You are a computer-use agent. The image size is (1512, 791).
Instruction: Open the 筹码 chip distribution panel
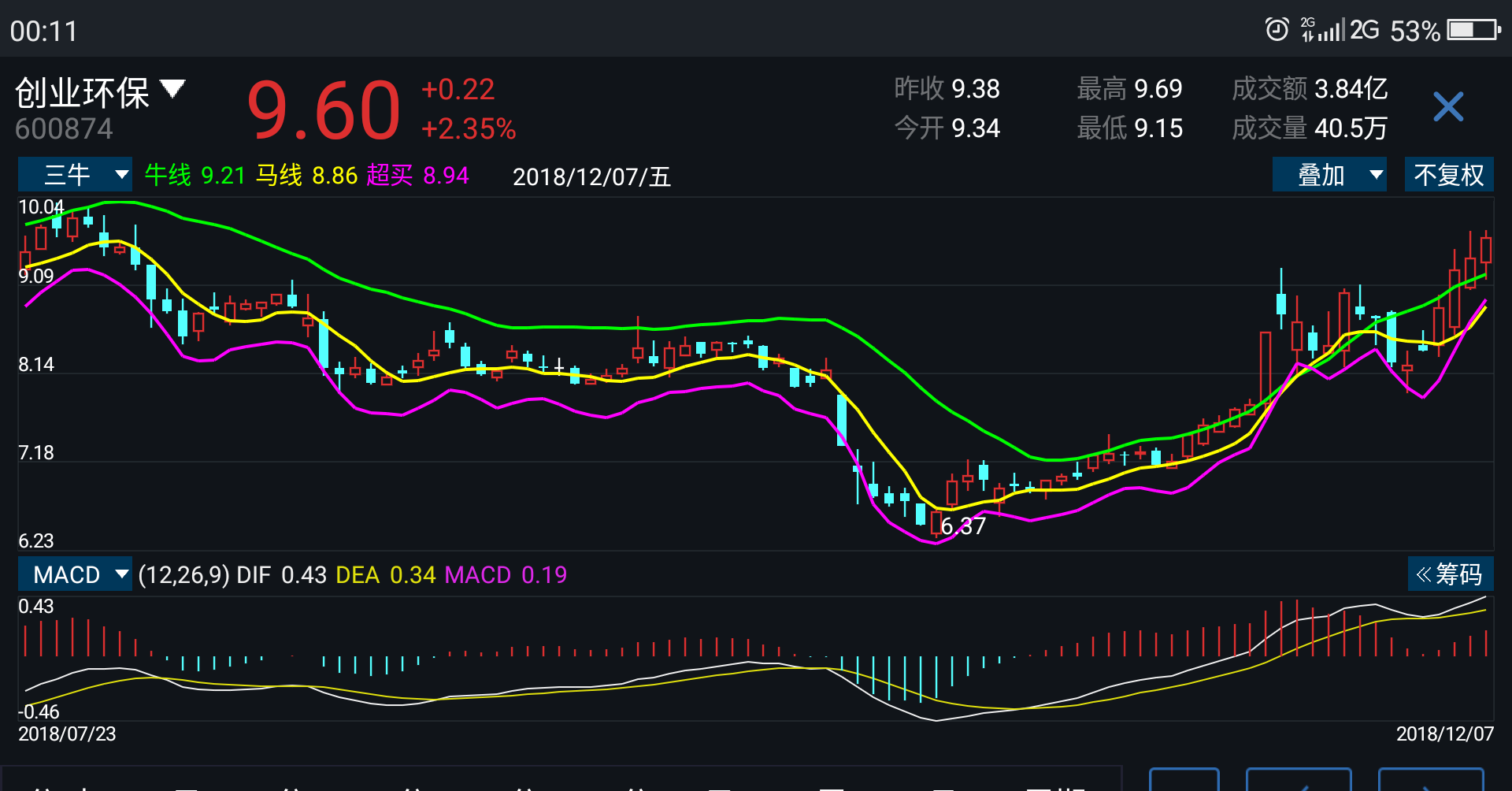(1450, 574)
